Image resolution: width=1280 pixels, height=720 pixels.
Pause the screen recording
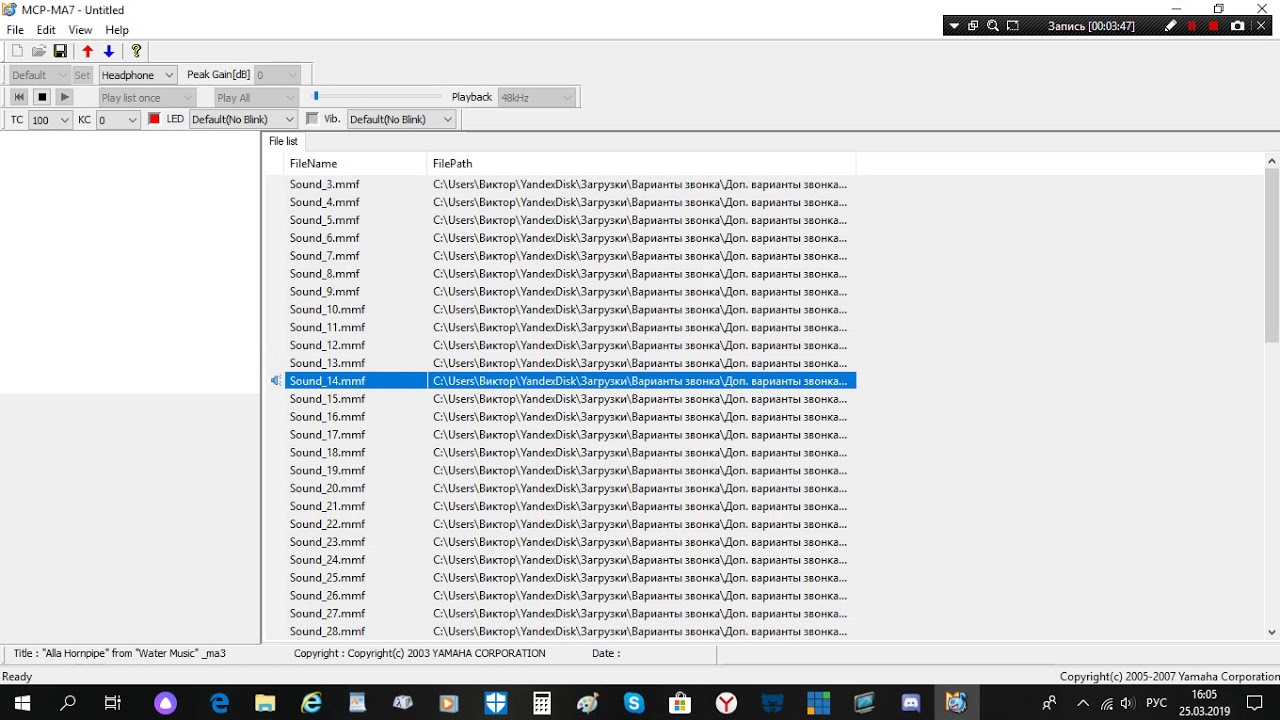tap(1192, 26)
